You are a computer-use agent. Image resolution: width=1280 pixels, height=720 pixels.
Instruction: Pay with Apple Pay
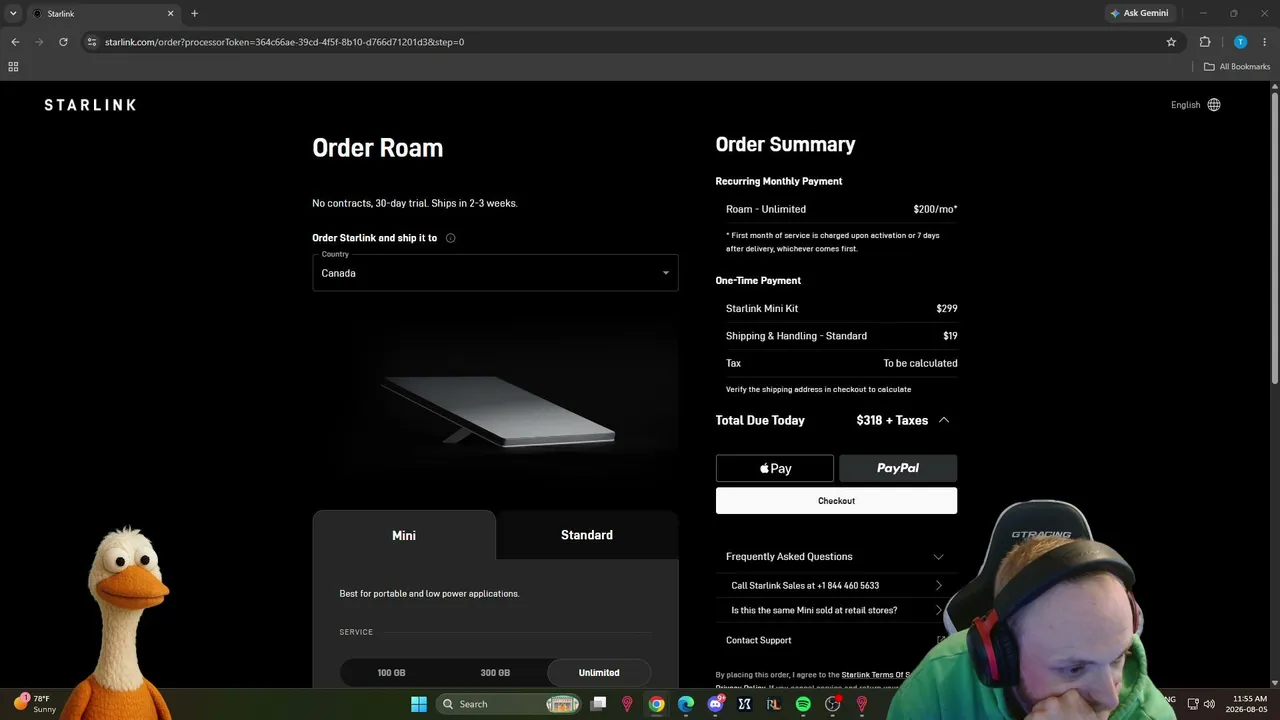pos(775,468)
